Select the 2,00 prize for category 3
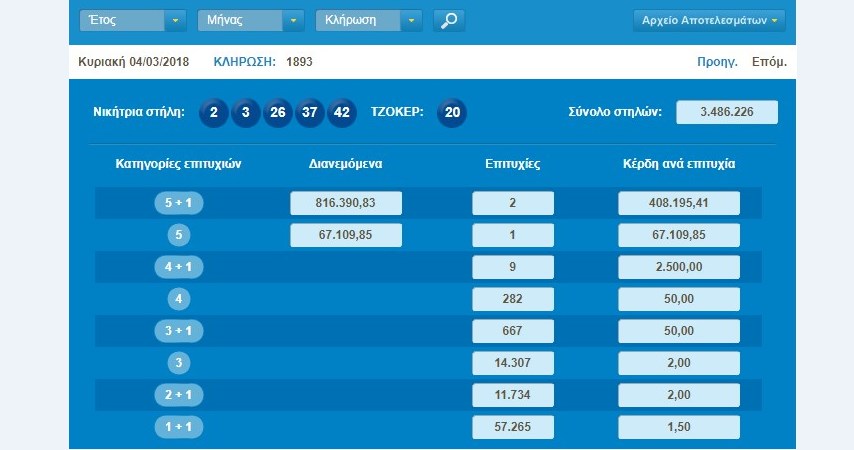This screenshot has height=450, width=854. point(679,363)
